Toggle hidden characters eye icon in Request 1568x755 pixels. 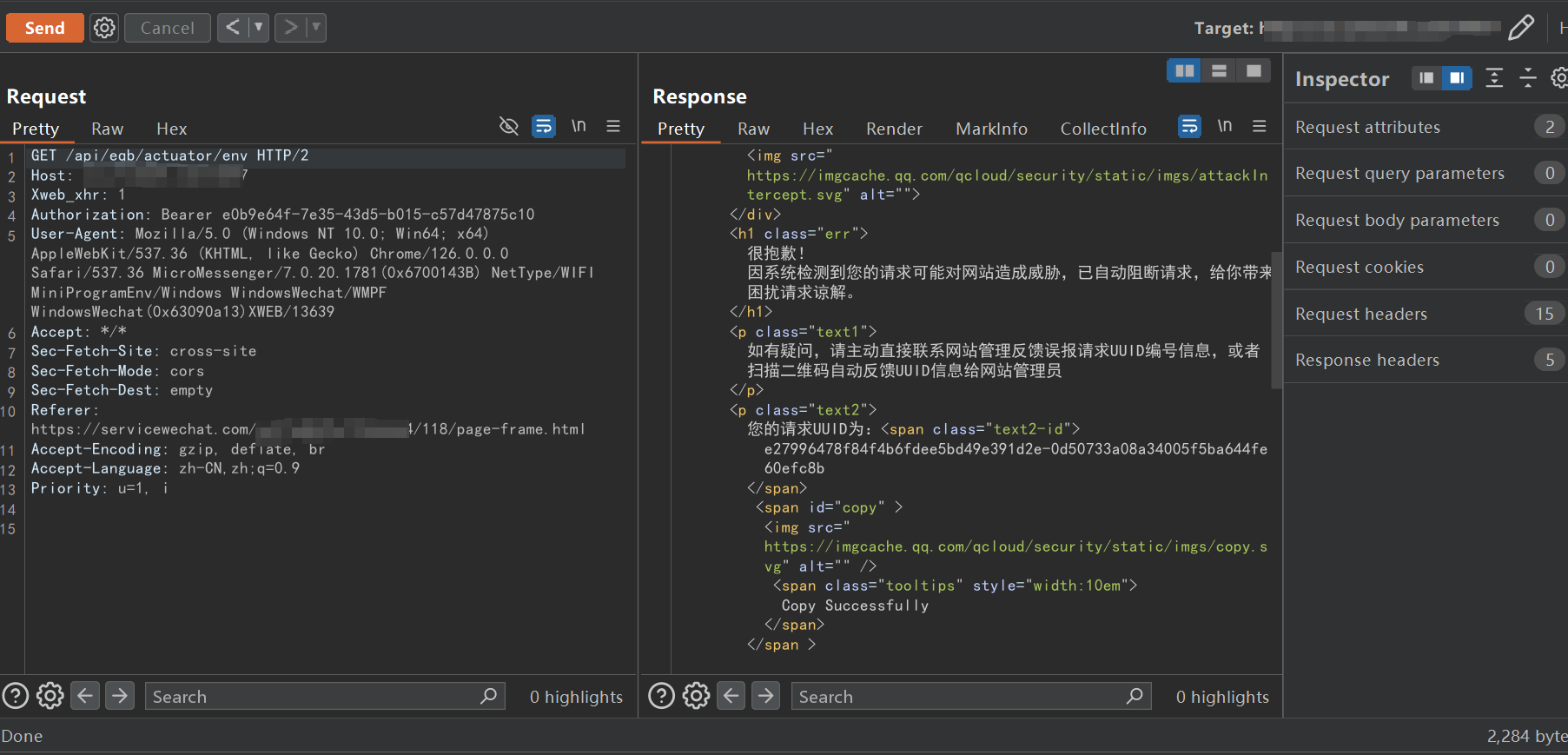coord(509,126)
